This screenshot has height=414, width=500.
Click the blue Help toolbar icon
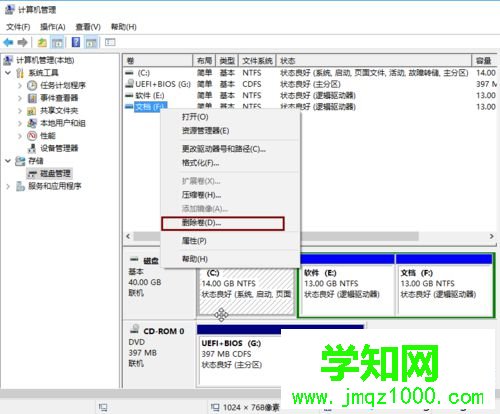pyautogui.click(x=76, y=42)
